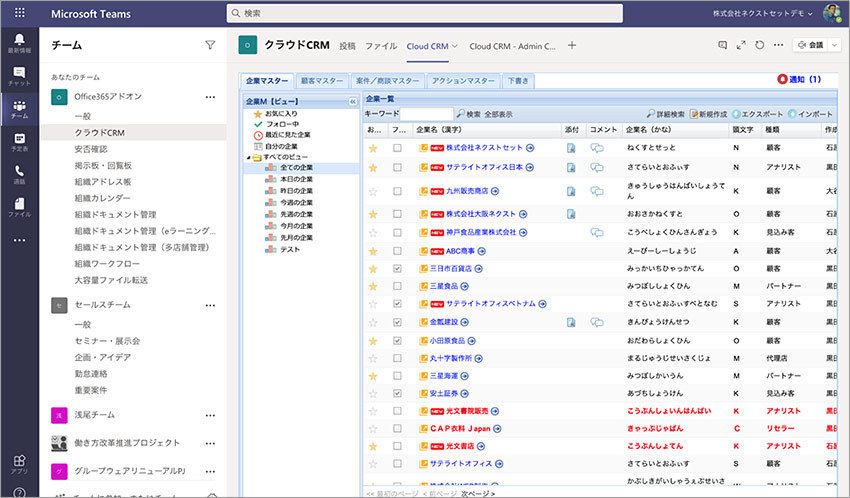Viewport: 850px width, 498px height.
Task: Click the エクスポート button
Action: [x=757, y=114]
